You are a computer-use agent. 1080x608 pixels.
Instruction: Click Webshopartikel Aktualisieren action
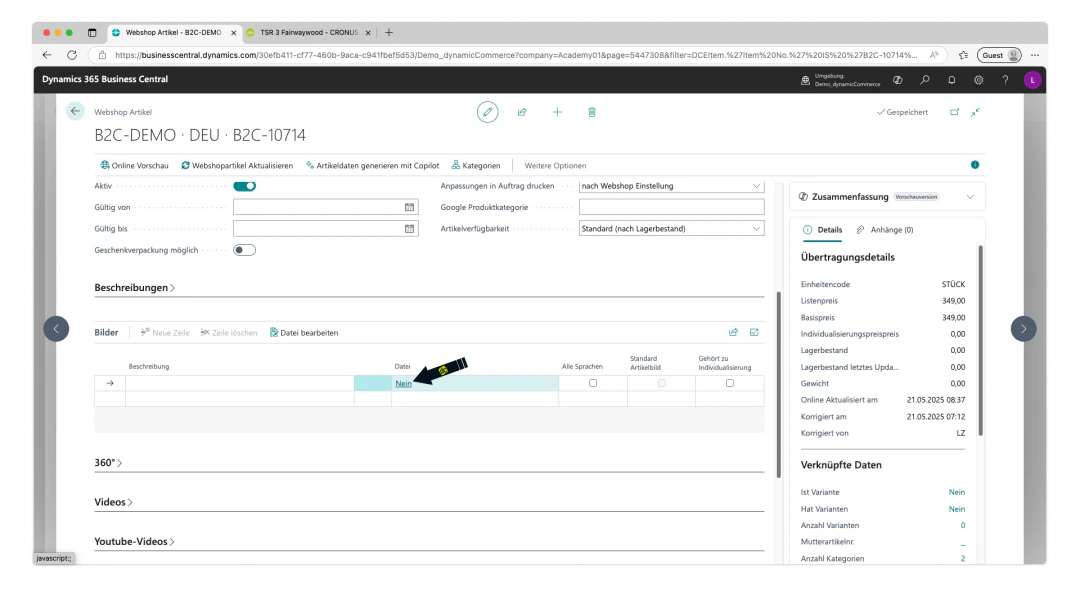(237, 165)
